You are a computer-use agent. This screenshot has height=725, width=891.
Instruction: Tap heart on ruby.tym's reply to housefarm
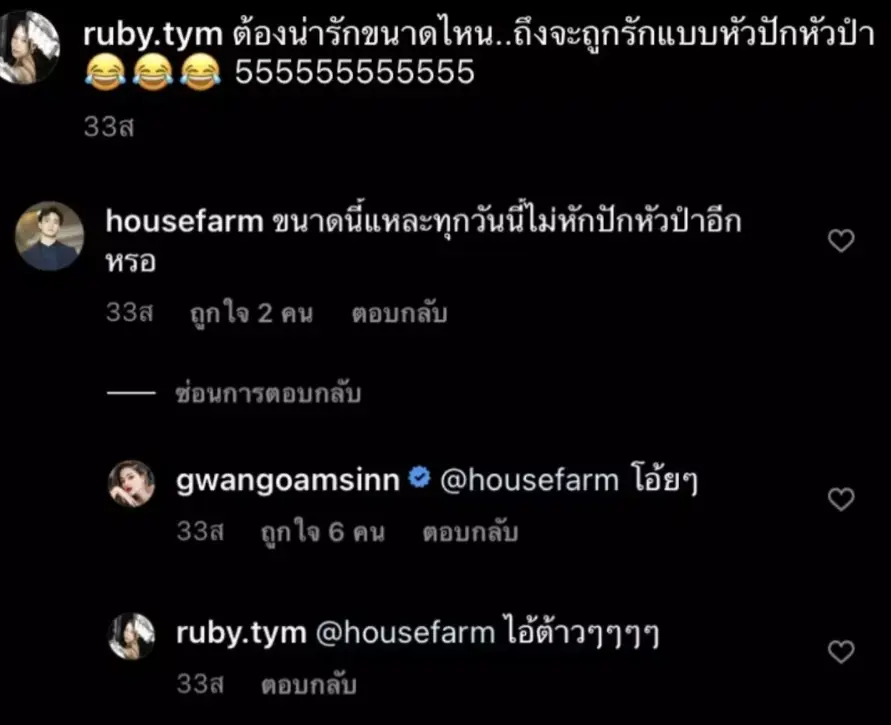(841, 652)
